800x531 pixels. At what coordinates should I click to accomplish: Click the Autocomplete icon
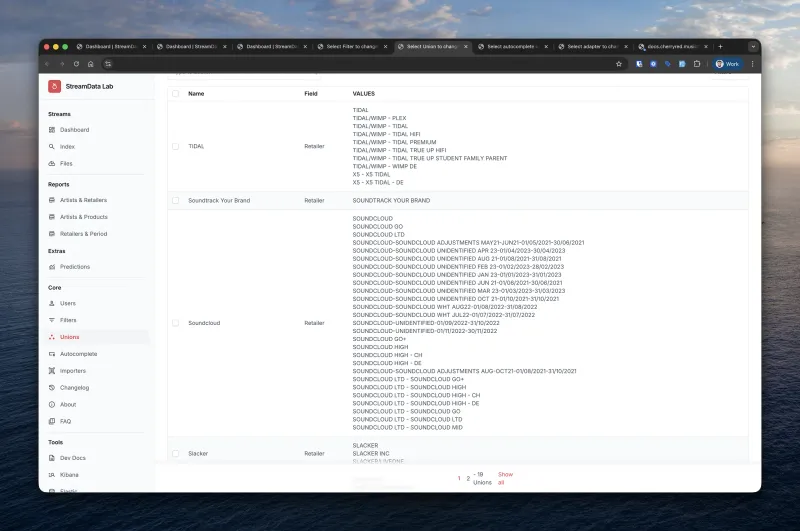(x=52, y=353)
